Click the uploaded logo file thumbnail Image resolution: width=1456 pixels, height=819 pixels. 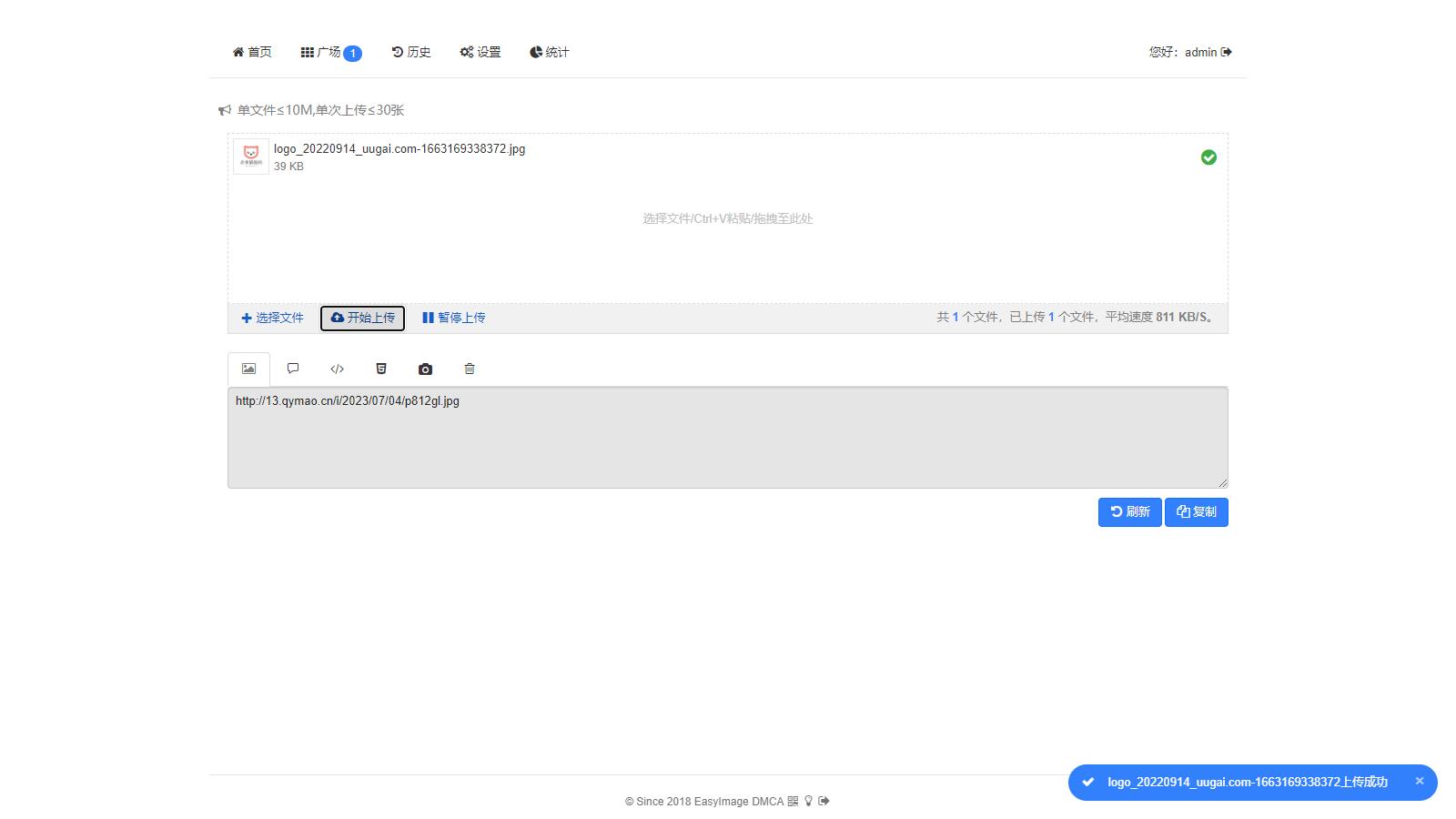click(x=251, y=157)
